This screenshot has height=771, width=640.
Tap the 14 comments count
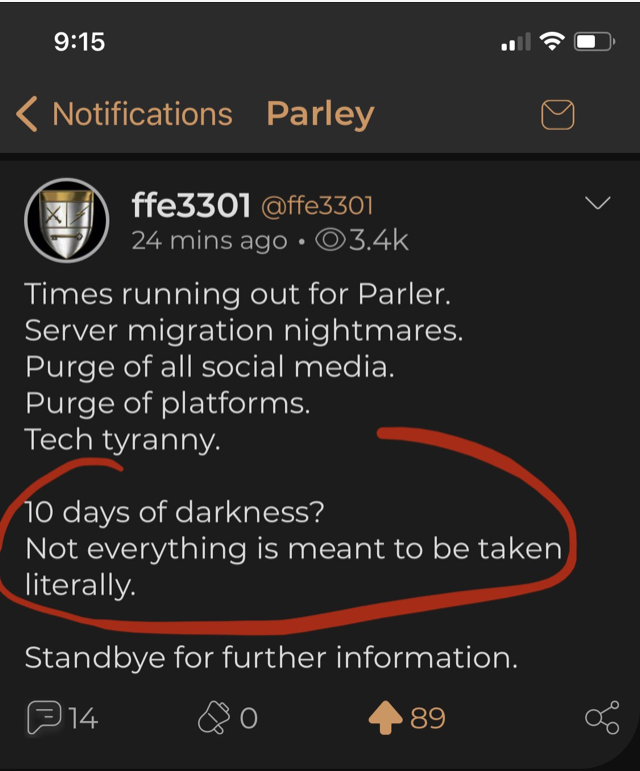(x=83, y=718)
